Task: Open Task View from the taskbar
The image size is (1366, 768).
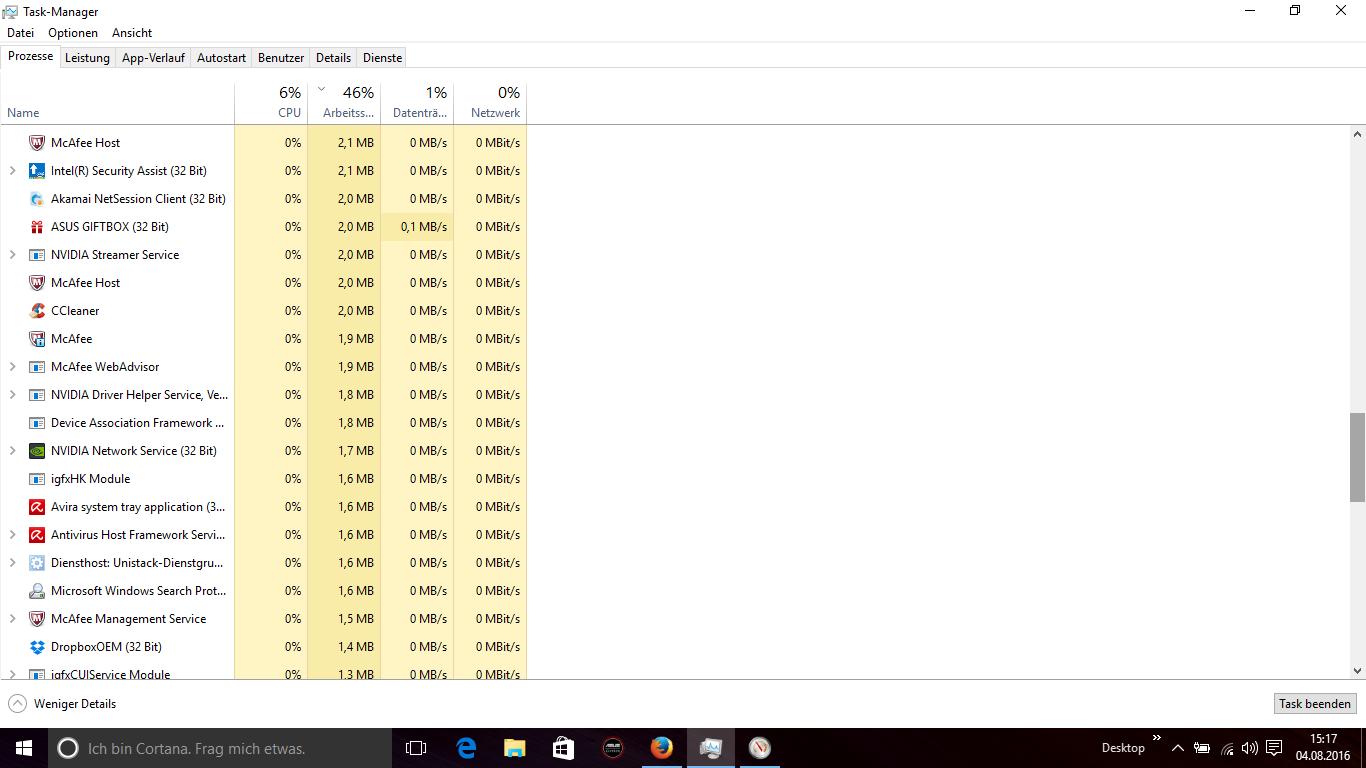Action: click(x=416, y=748)
